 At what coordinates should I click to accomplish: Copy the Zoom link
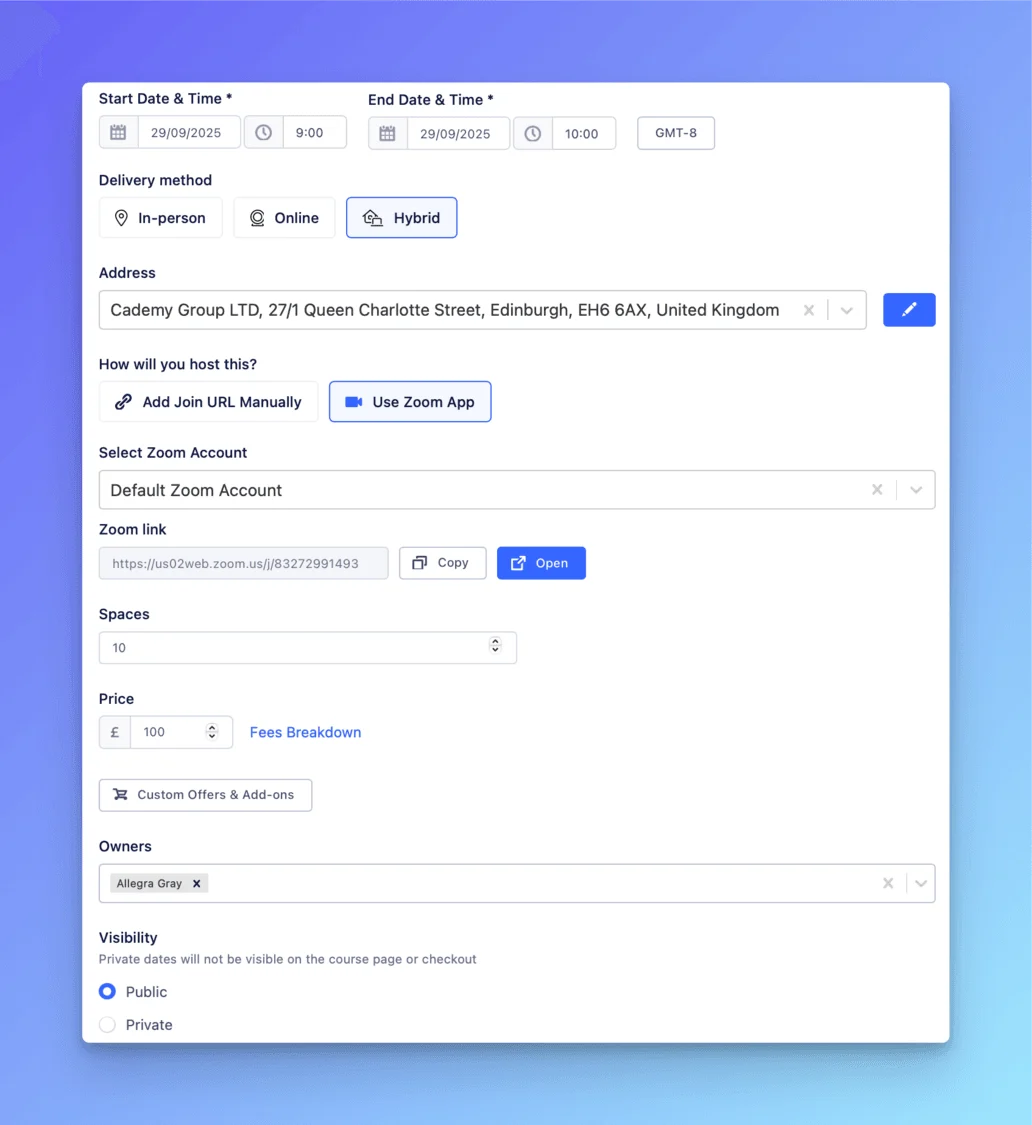[x=442, y=563]
